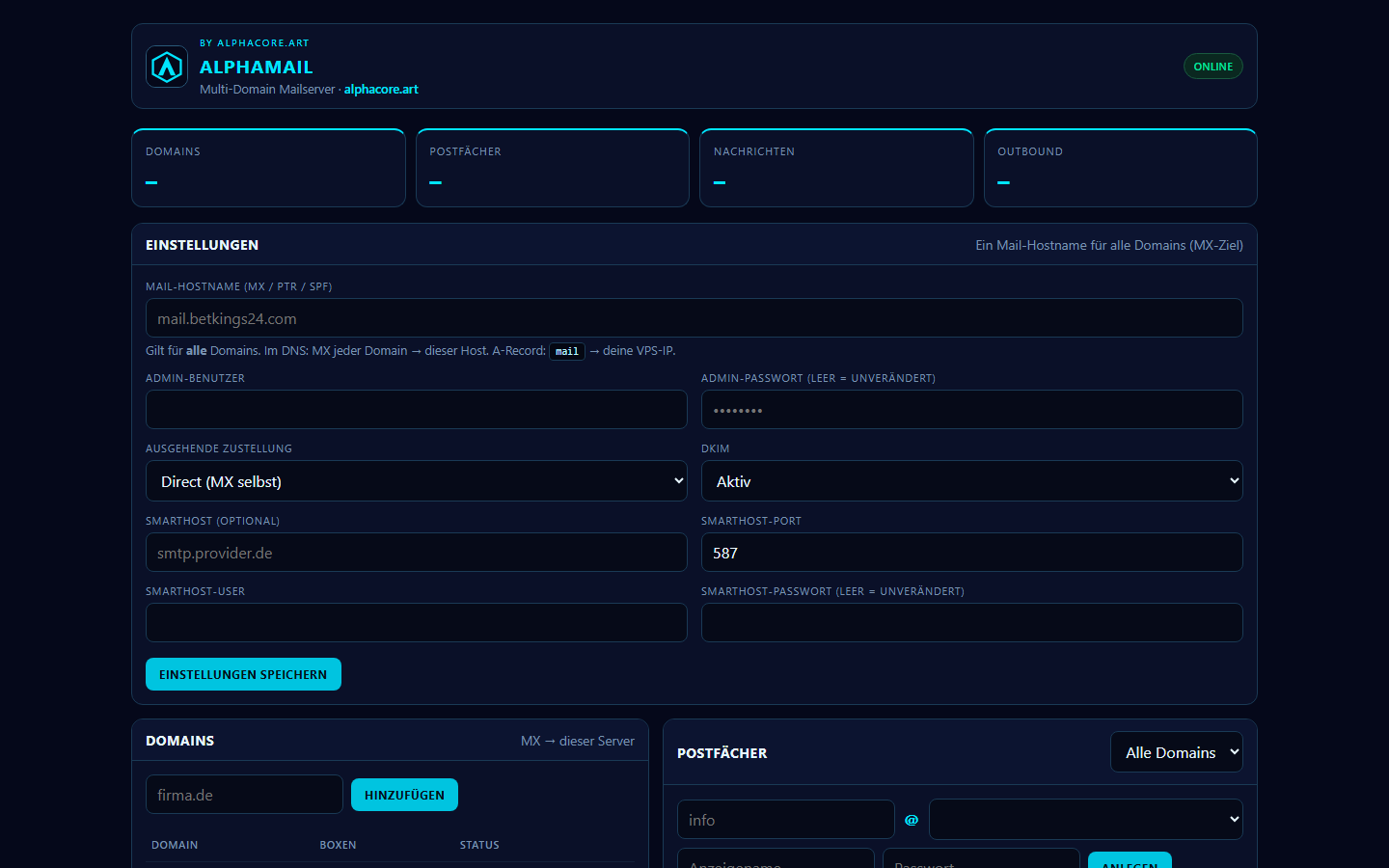Viewport: 1389px width, 868px height.
Task: Focus the Admin-Passwort field
Action: [972, 410]
